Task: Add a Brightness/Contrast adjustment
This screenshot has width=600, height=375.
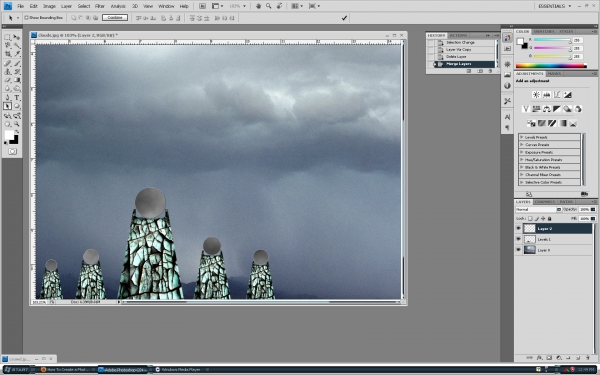Action: click(536, 95)
